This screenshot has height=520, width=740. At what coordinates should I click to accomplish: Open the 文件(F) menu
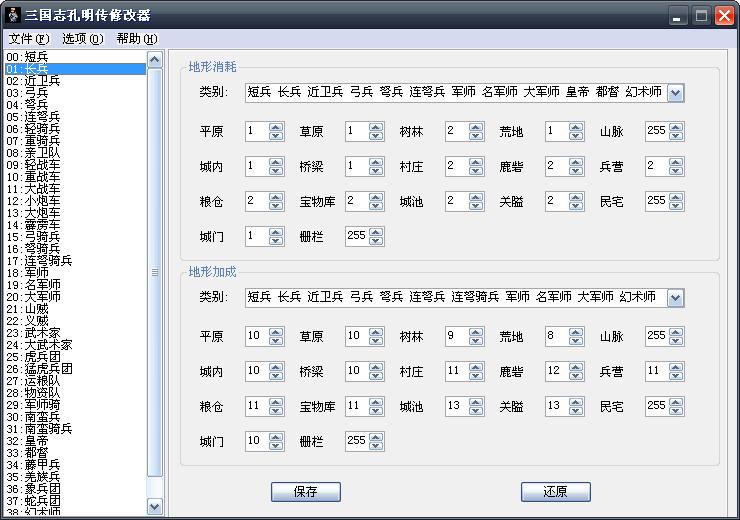28,39
